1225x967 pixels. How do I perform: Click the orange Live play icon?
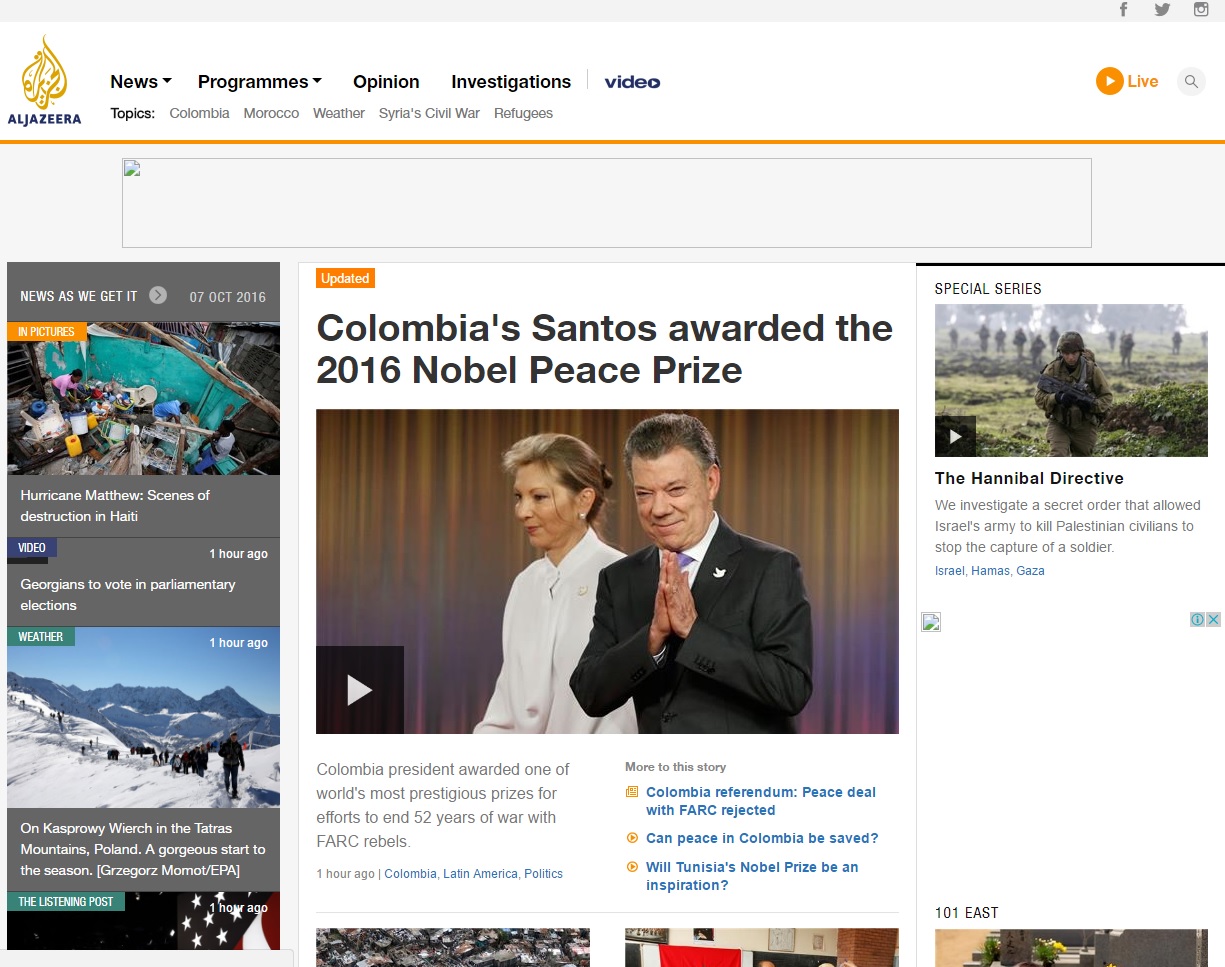[1110, 81]
